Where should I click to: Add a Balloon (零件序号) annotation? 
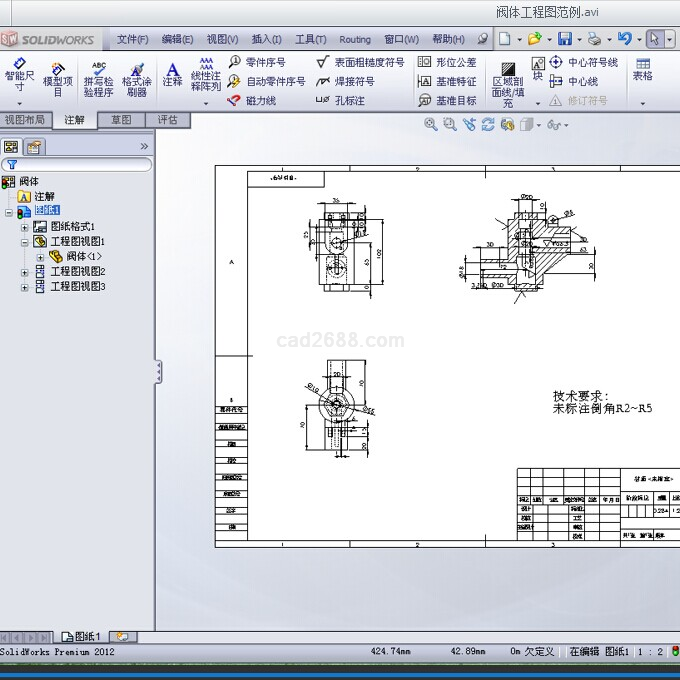[257, 62]
